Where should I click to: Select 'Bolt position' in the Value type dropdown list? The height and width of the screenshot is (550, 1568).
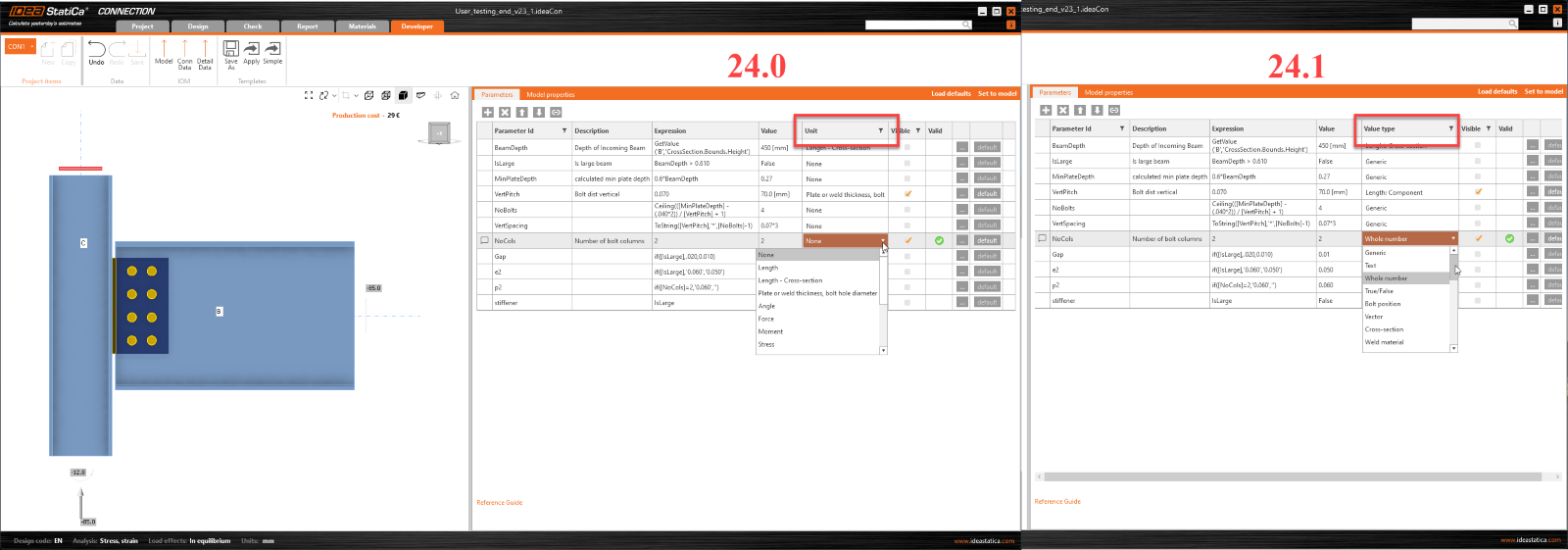coord(1383,304)
